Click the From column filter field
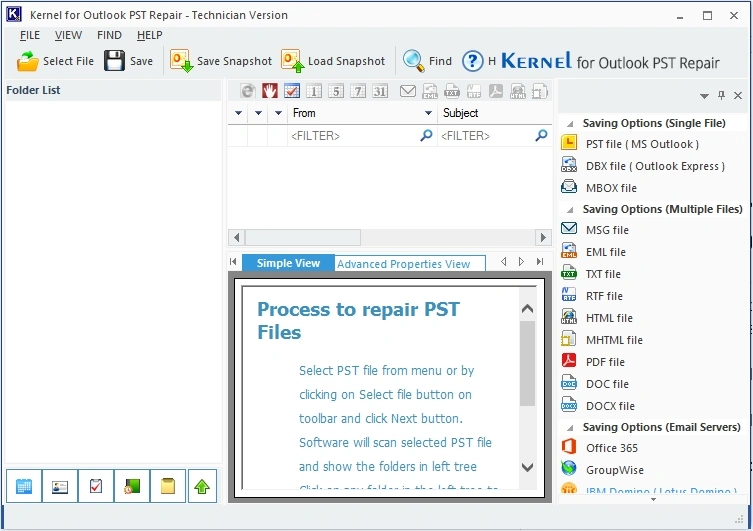753x531 pixels. pyautogui.click(x=361, y=136)
